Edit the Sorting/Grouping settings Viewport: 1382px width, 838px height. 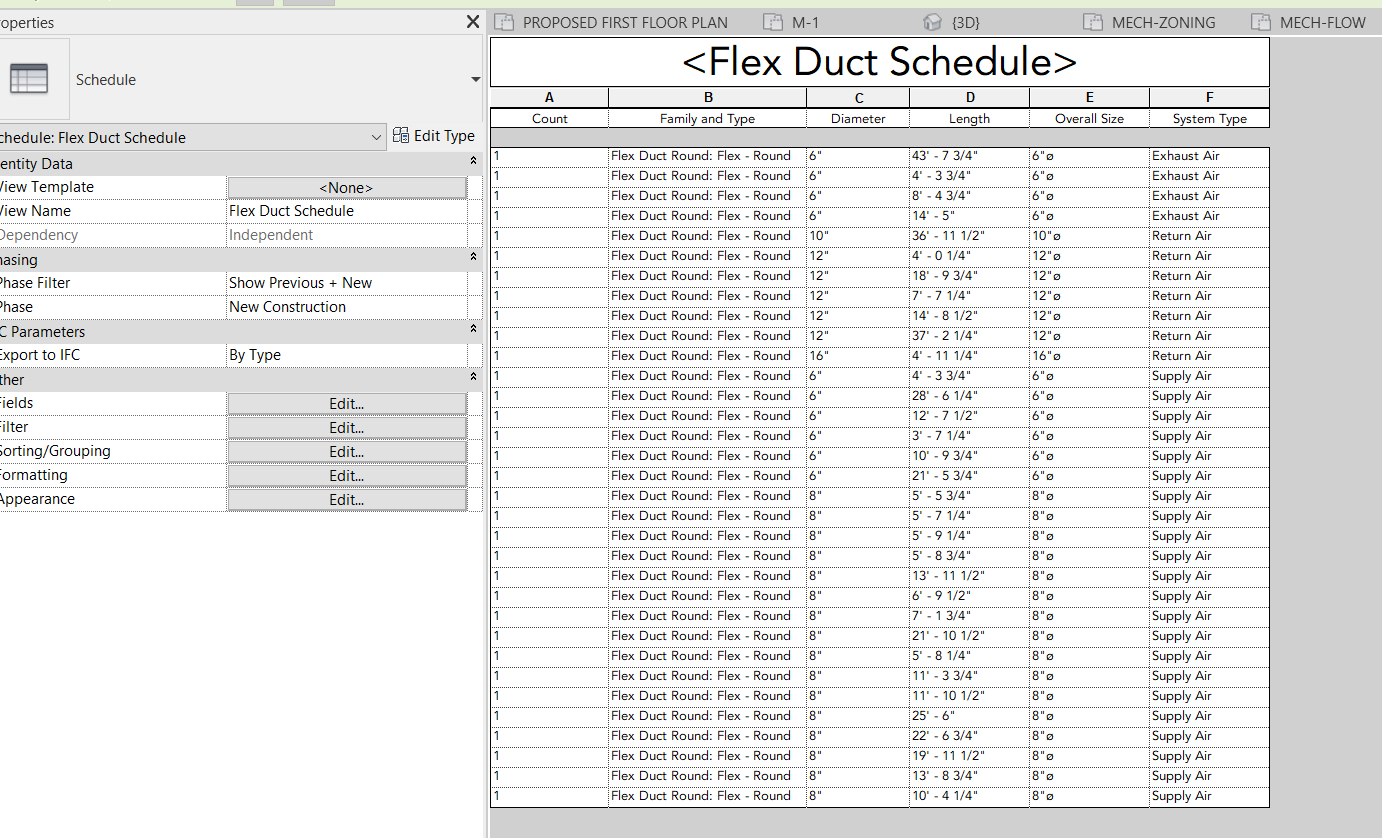pyautogui.click(x=346, y=451)
